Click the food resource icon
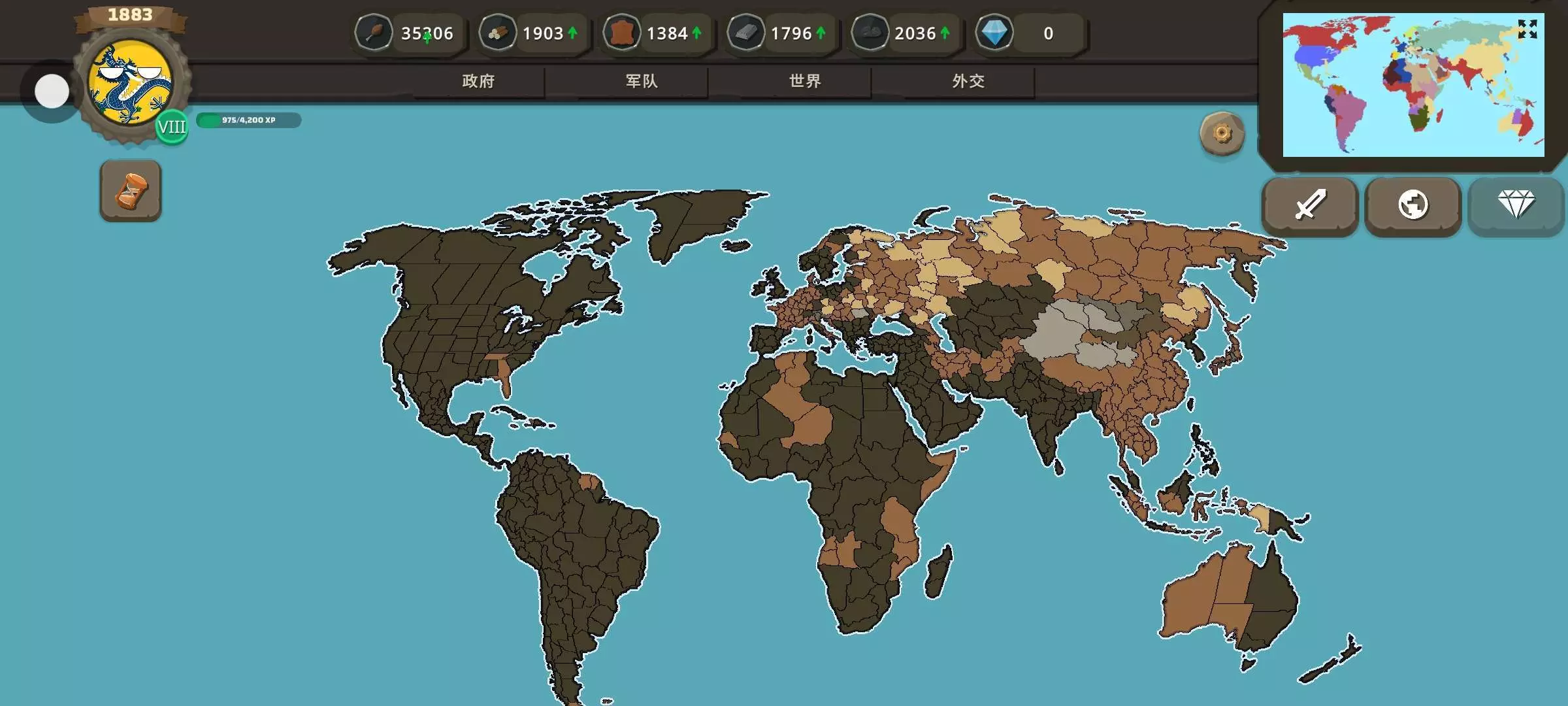Viewport: 1568px width, 706px height. click(374, 33)
